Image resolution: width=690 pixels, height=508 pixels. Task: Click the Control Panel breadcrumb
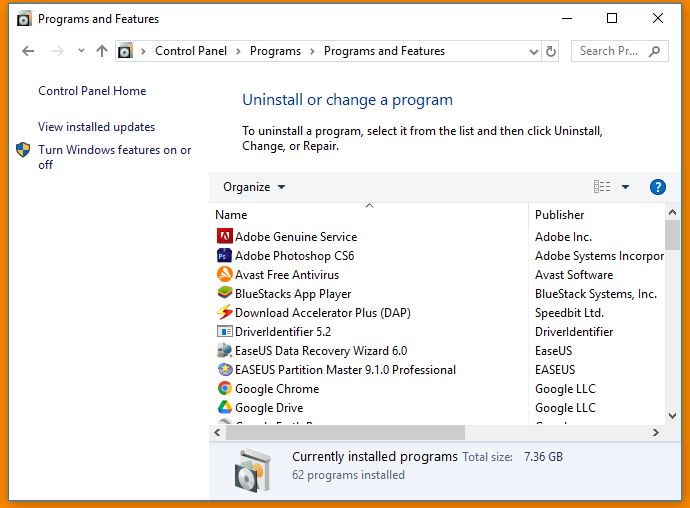[191, 51]
